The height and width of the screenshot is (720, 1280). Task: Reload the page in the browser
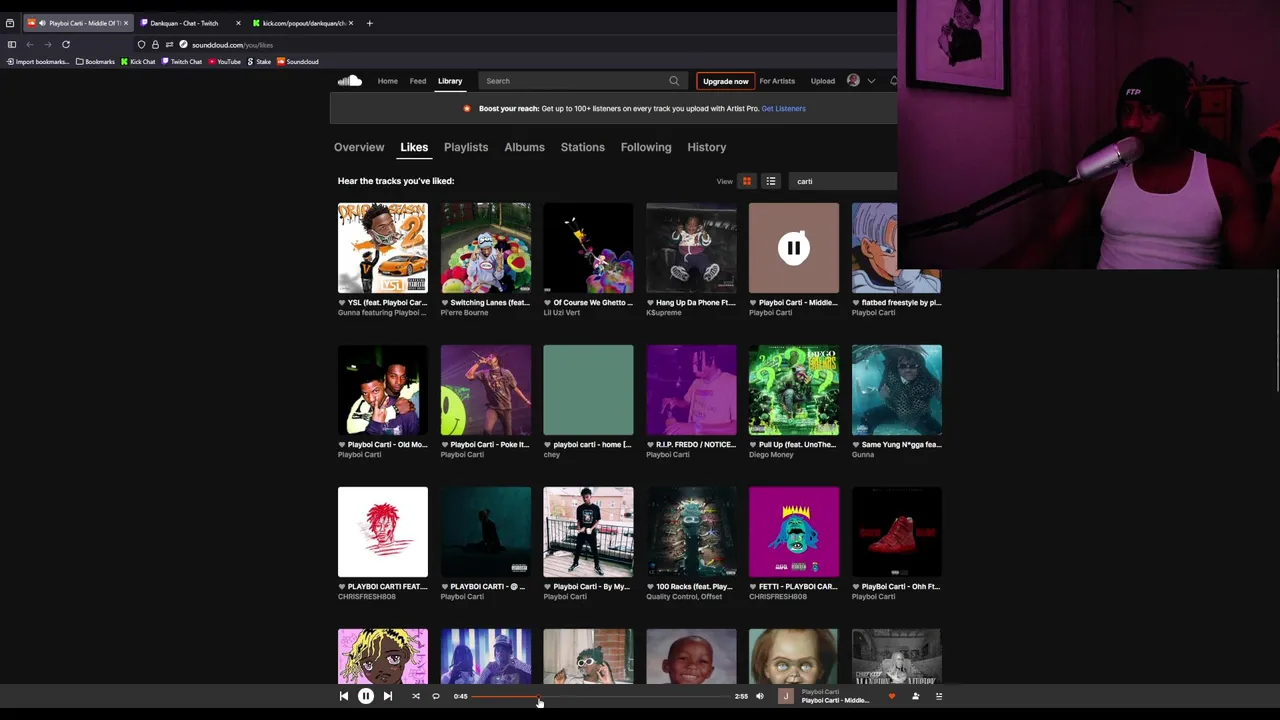click(66, 45)
